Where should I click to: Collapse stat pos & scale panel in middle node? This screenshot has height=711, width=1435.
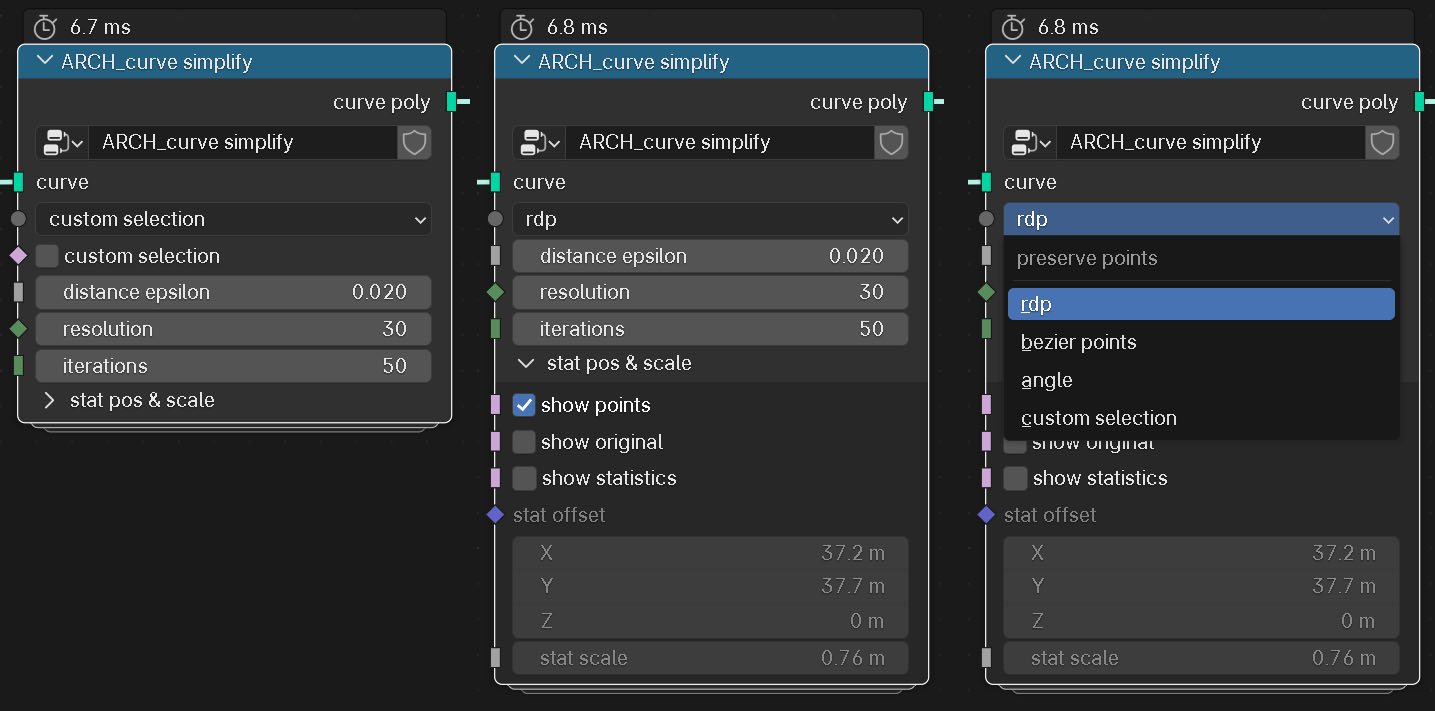pyautogui.click(x=526, y=363)
